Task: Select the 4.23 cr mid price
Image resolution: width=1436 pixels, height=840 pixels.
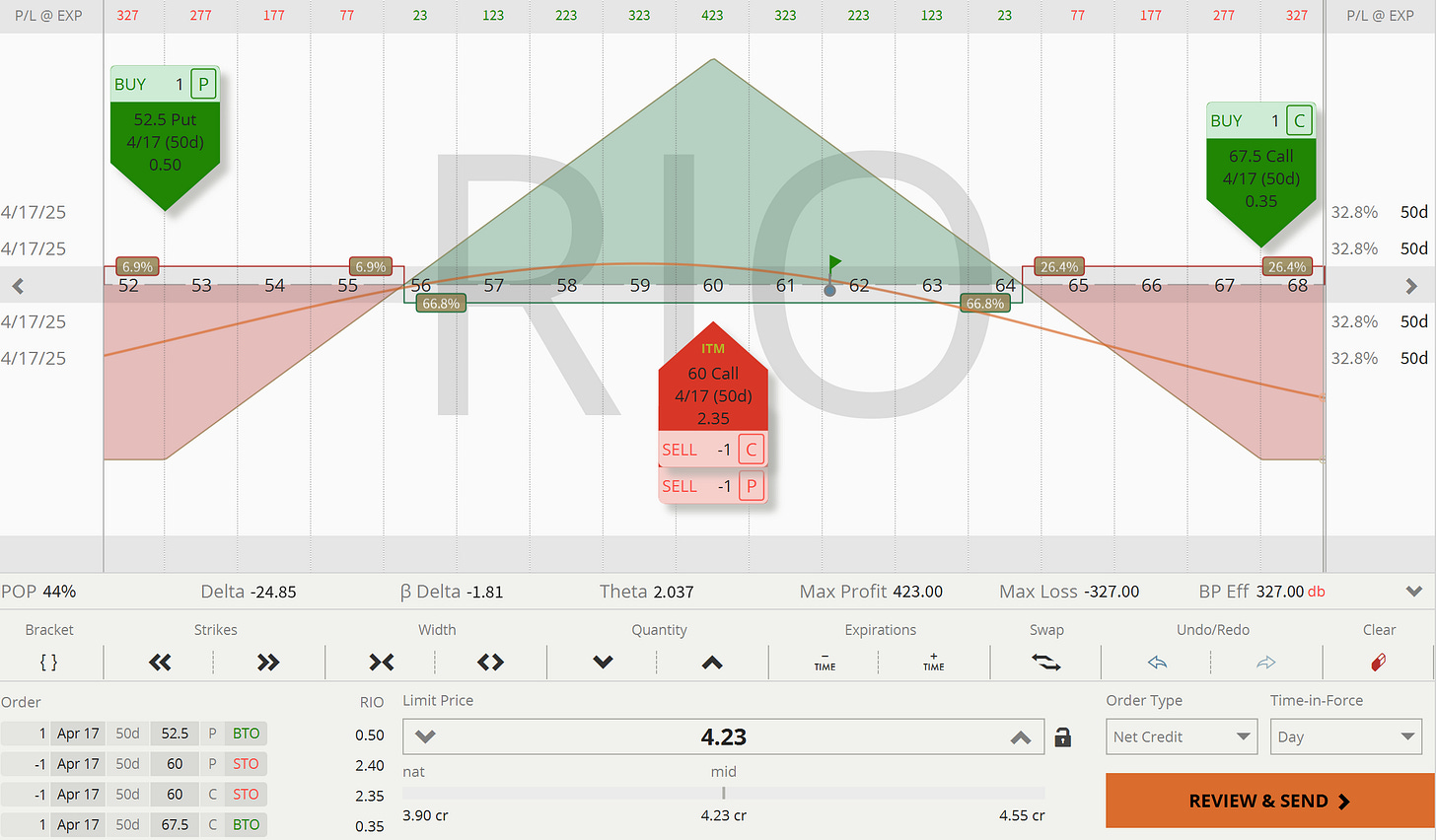Action: tap(724, 815)
